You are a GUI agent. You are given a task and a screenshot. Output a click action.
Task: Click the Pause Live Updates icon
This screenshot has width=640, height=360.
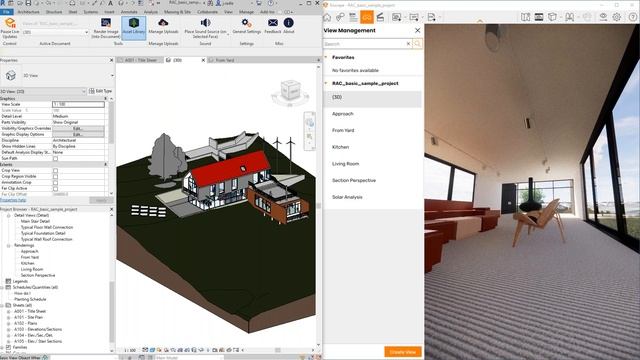10,23
